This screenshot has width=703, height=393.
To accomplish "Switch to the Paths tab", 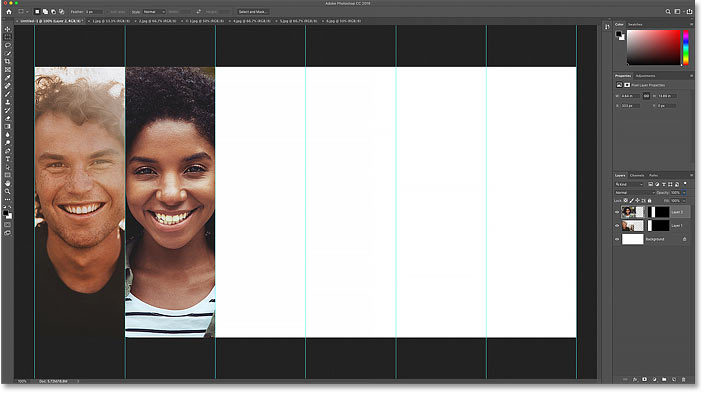I will [x=653, y=175].
